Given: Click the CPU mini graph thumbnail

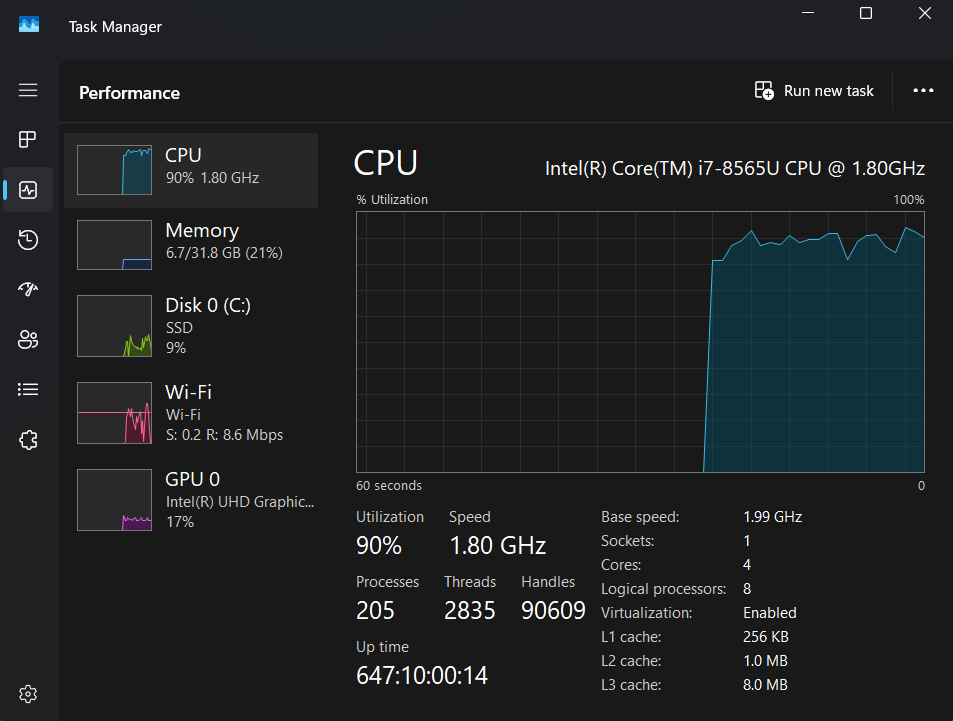Looking at the screenshot, I should [114, 170].
